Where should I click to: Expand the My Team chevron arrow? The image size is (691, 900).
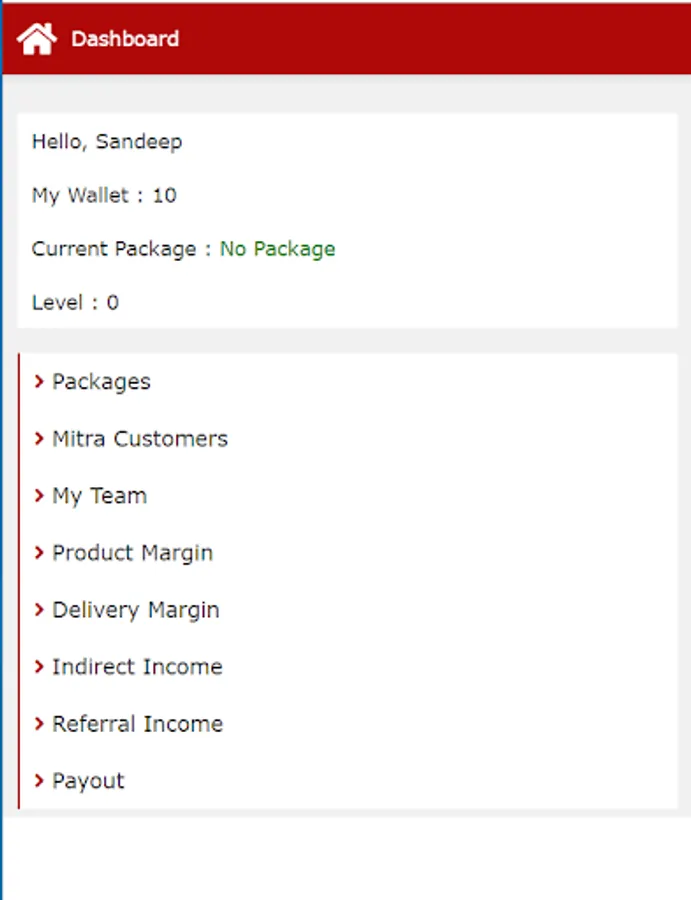pyautogui.click(x=39, y=495)
